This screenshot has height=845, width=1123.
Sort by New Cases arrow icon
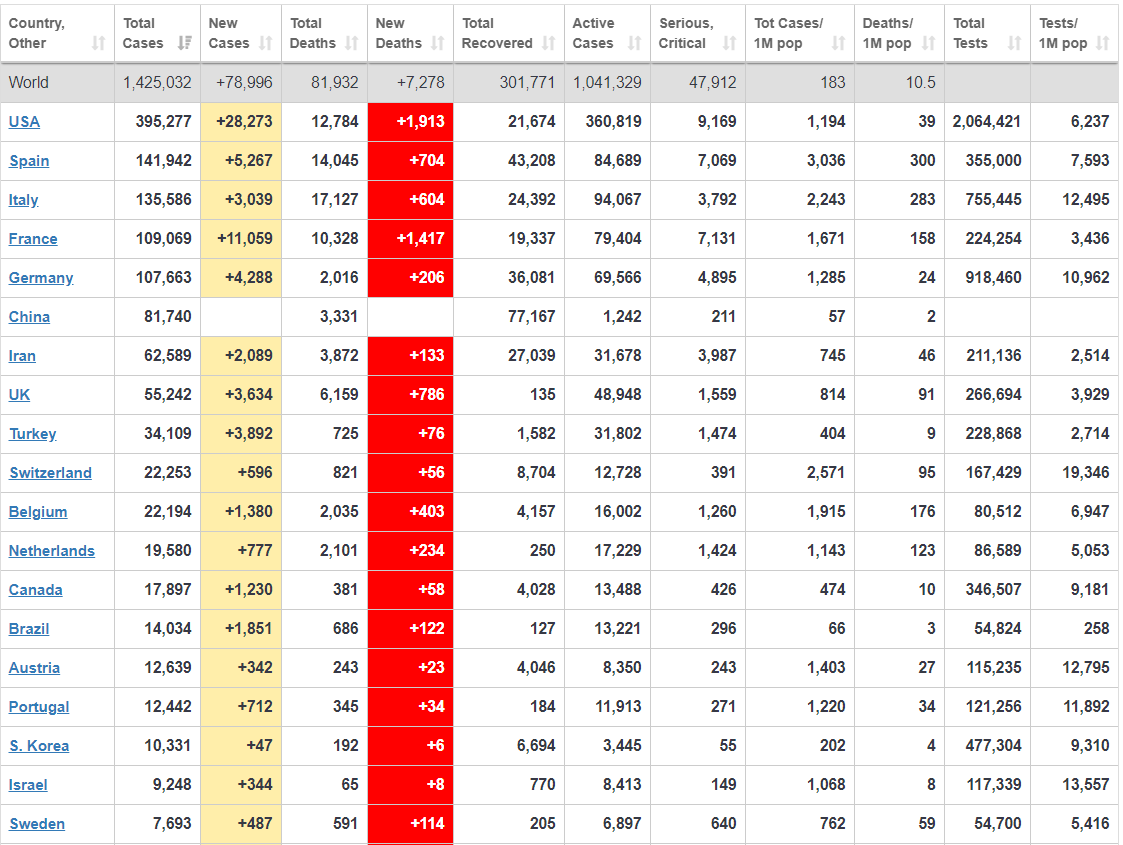click(x=265, y=43)
